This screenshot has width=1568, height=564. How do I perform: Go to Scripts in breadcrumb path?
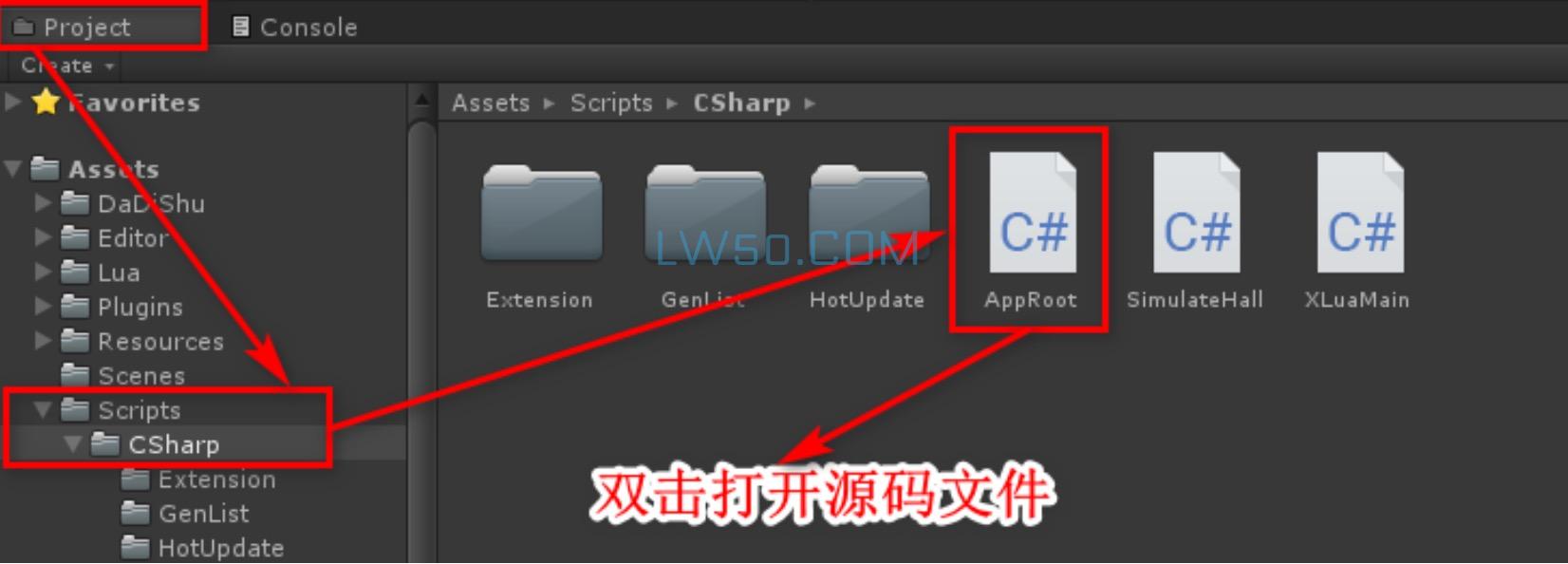tap(611, 103)
